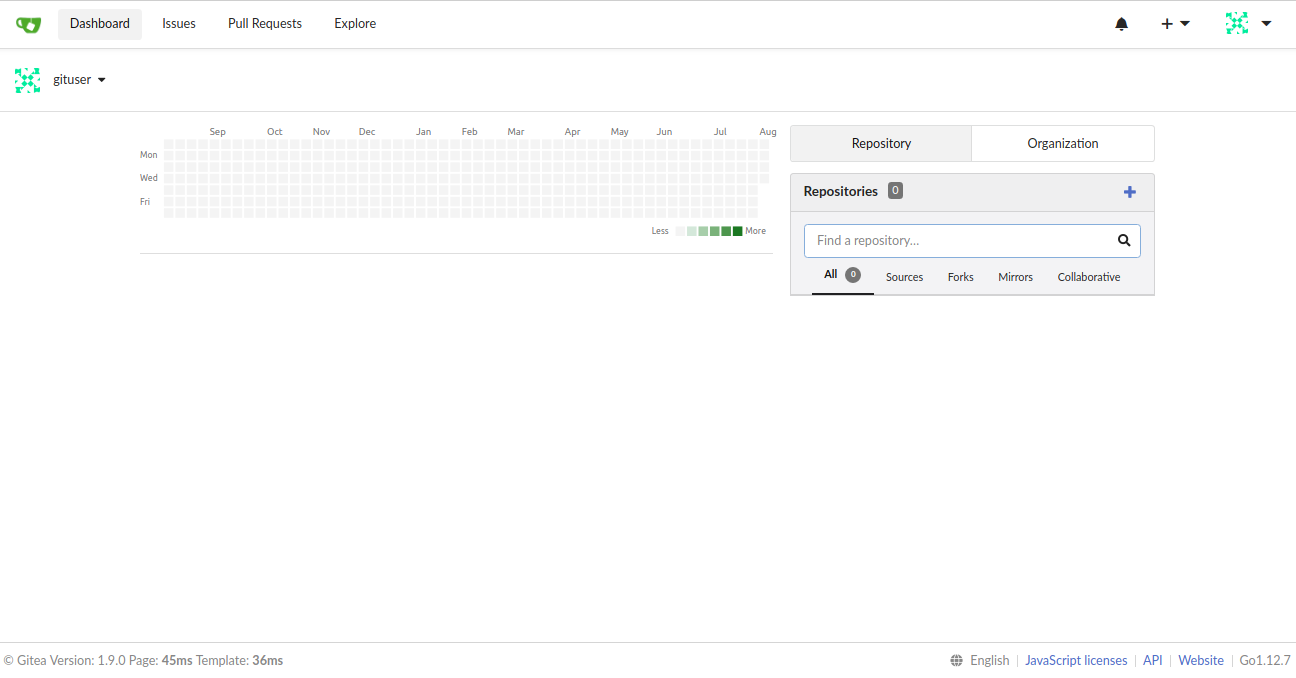Click the search magnifier icon
The image size is (1296, 678).
tap(1124, 241)
